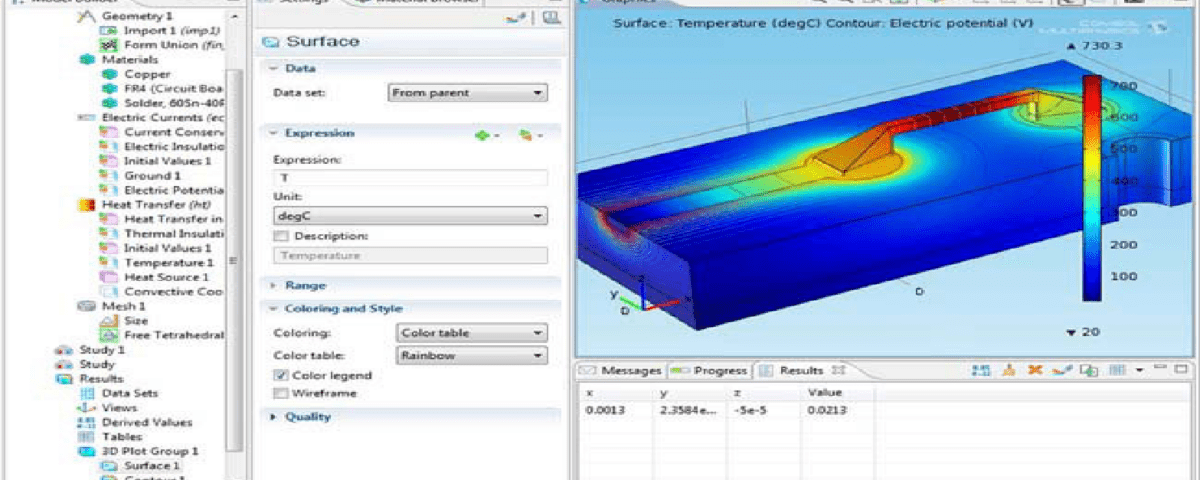
Task: Toggle the Description checkbox
Action: [281, 236]
